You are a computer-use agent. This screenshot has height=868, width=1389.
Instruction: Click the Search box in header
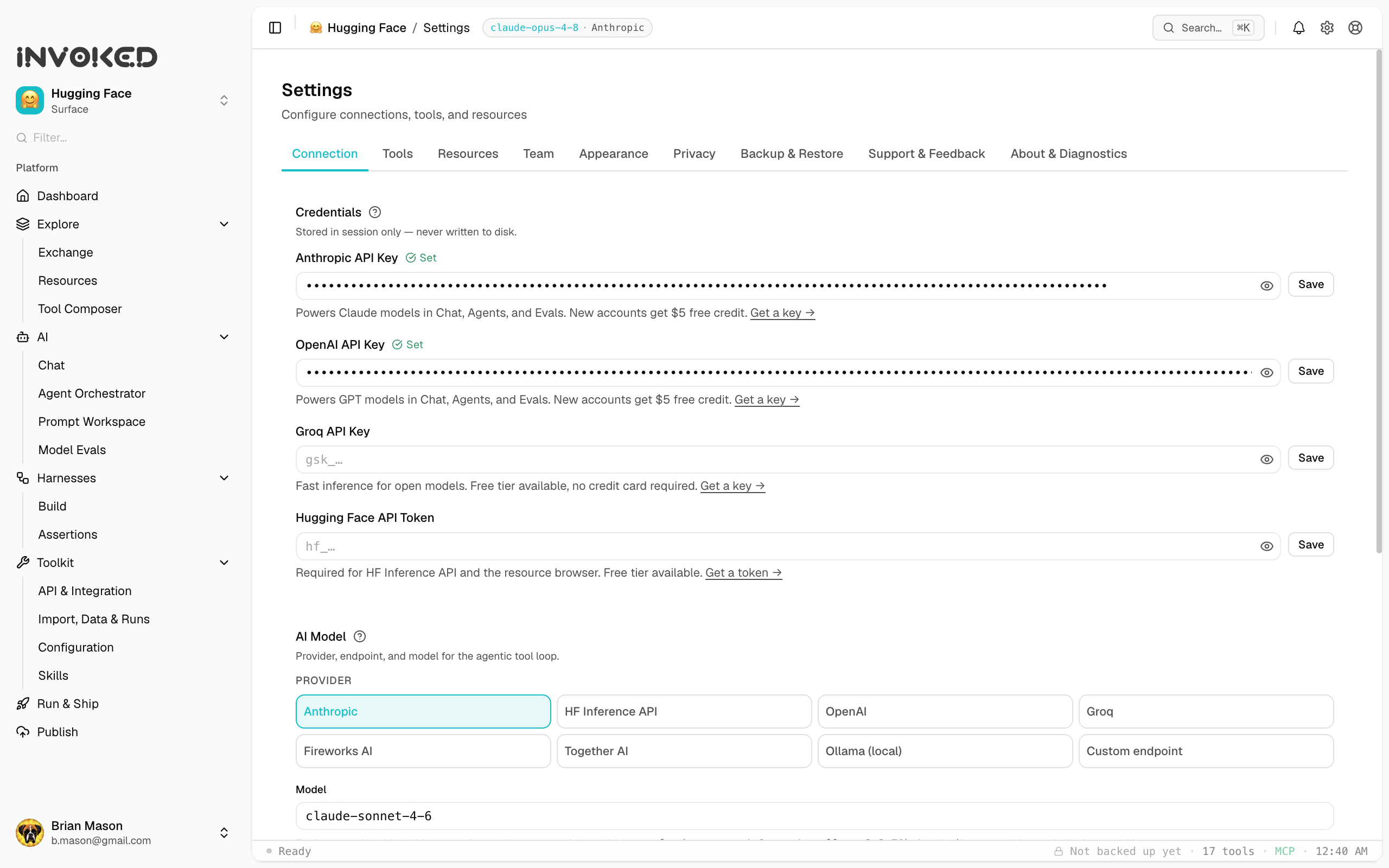tap(1208, 28)
